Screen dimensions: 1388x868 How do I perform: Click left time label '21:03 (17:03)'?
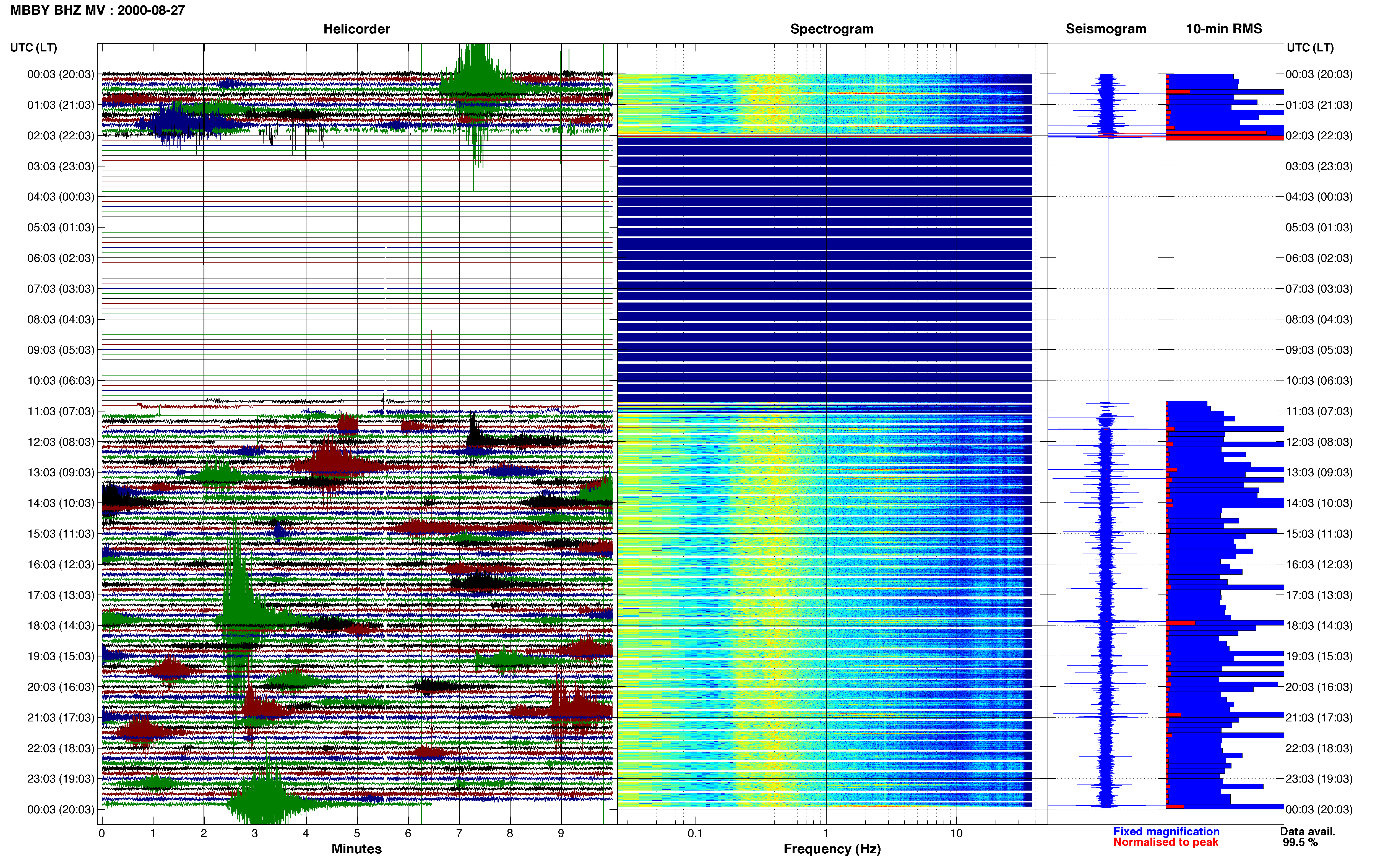[x=61, y=718]
